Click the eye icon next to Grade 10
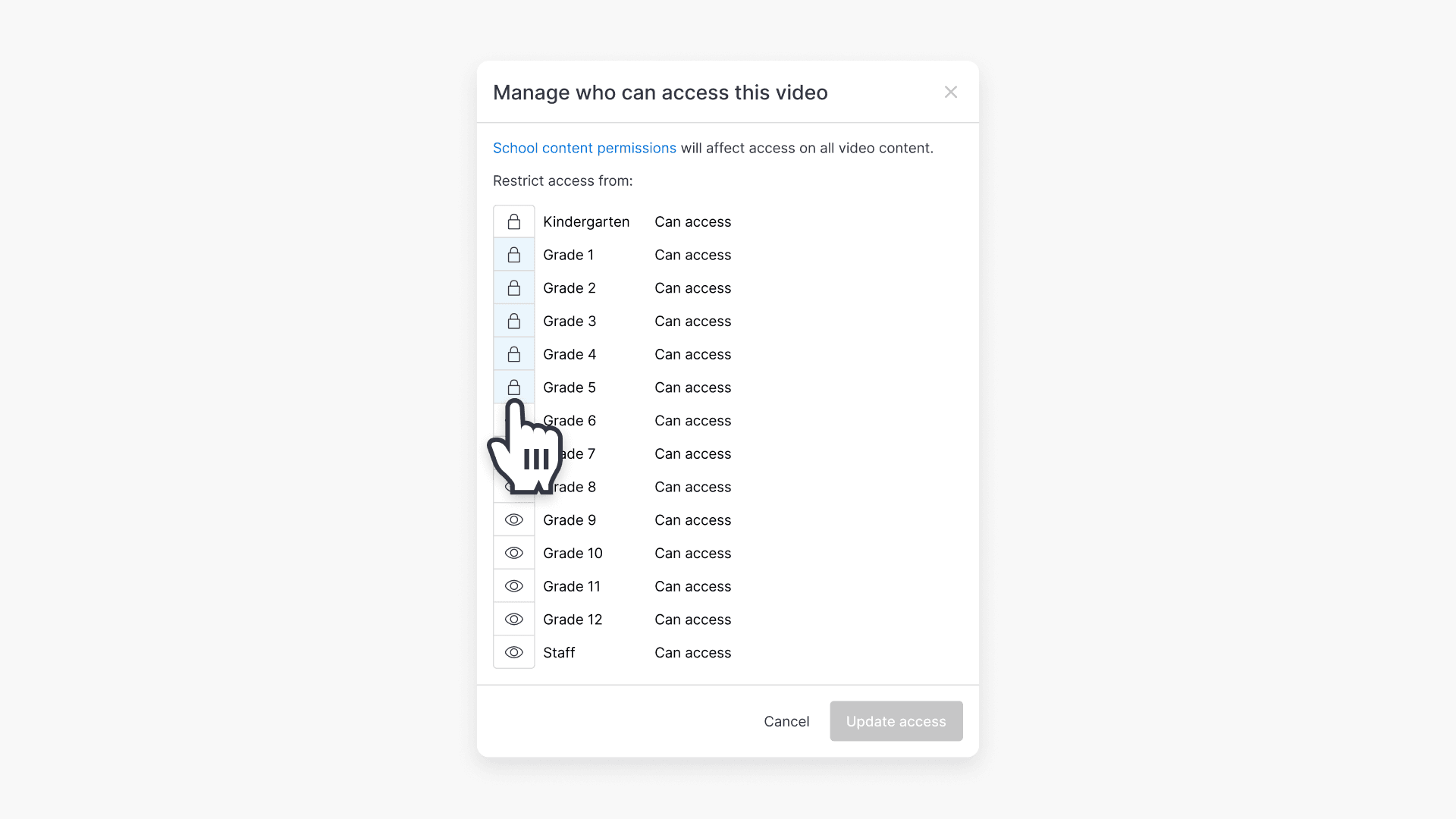The width and height of the screenshot is (1456, 819). 513,553
